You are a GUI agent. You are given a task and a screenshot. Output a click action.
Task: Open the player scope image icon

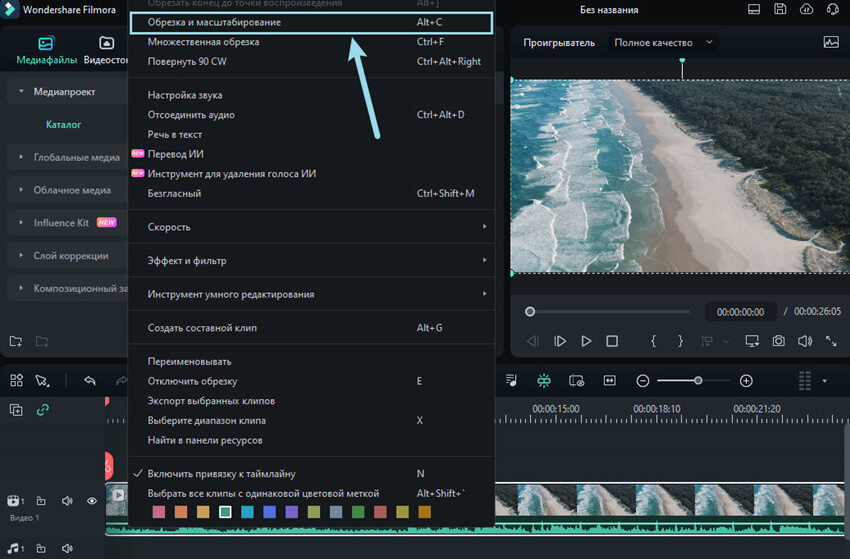[x=830, y=42]
